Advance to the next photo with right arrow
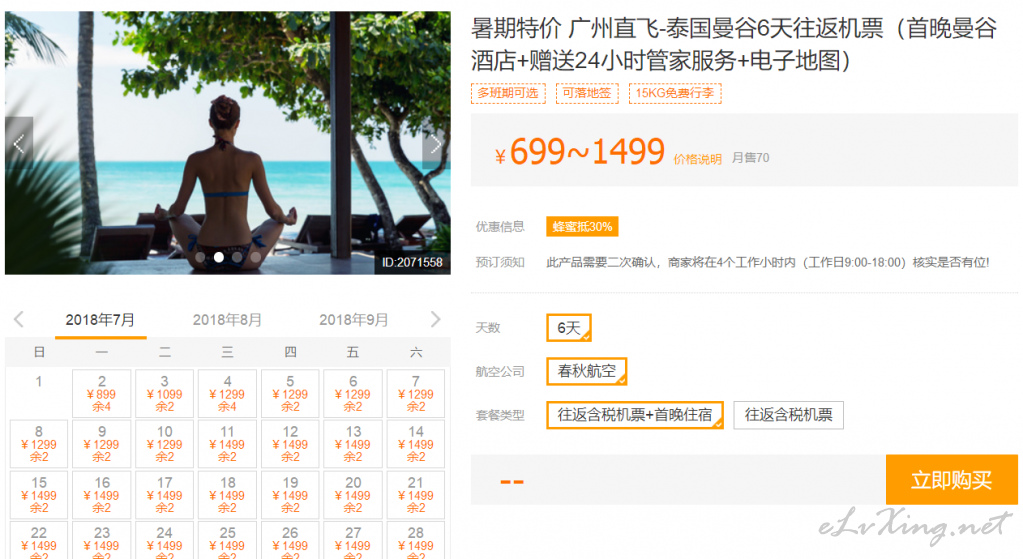The width and height of the screenshot is (1023, 559). (436, 144)
